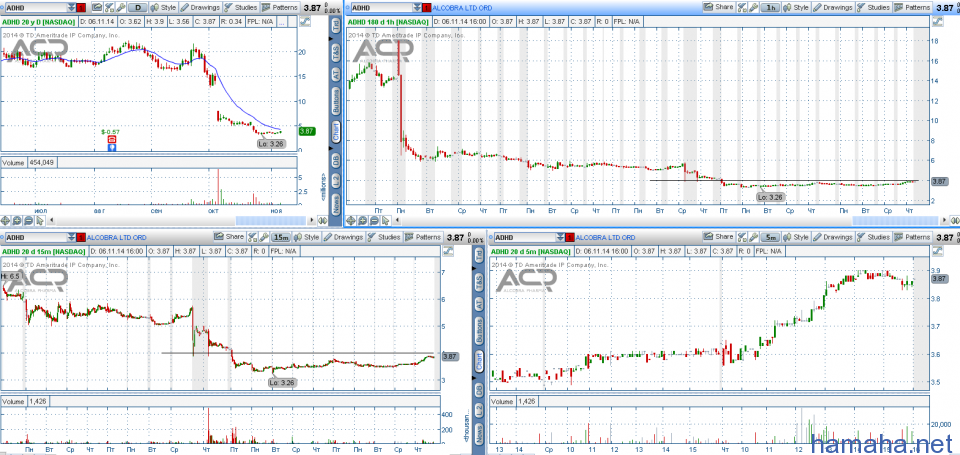Open Studies menu in 1h chart
960x455 pixels.
[x=873, y=7]
